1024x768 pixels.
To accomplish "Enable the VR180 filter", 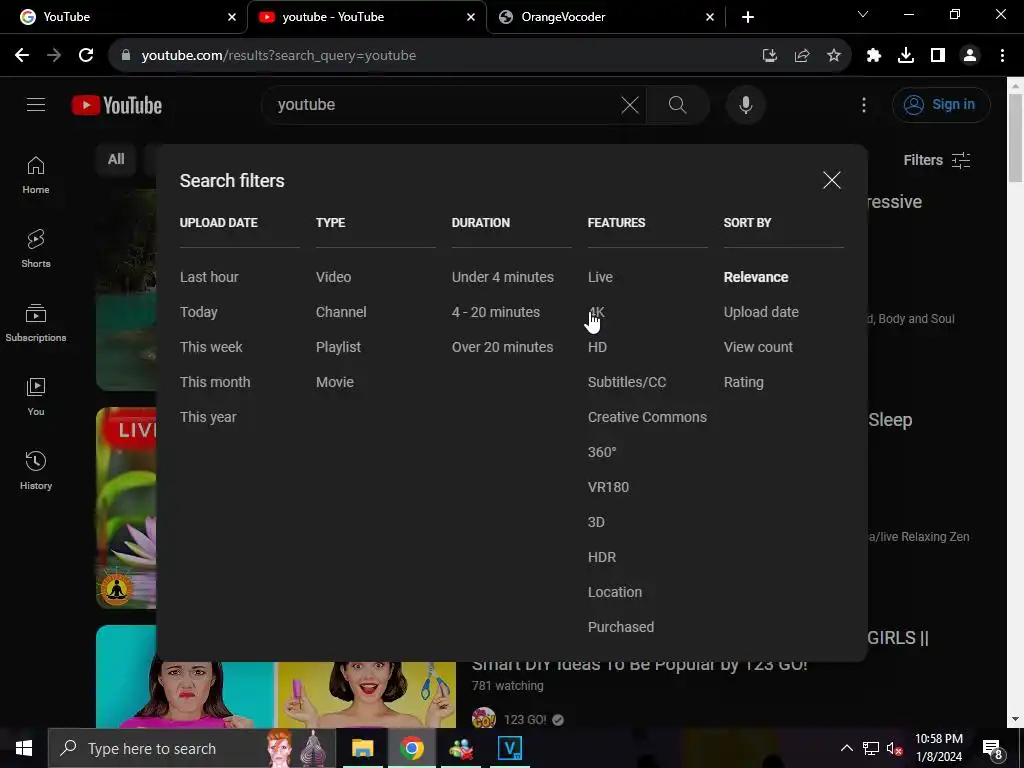I will point(608,487).
